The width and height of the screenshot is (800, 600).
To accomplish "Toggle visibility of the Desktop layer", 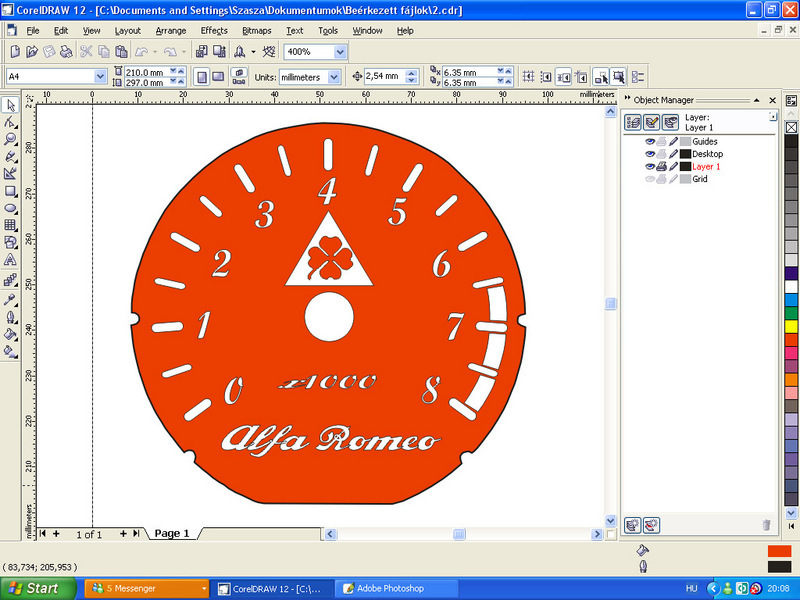I will 649,154.
